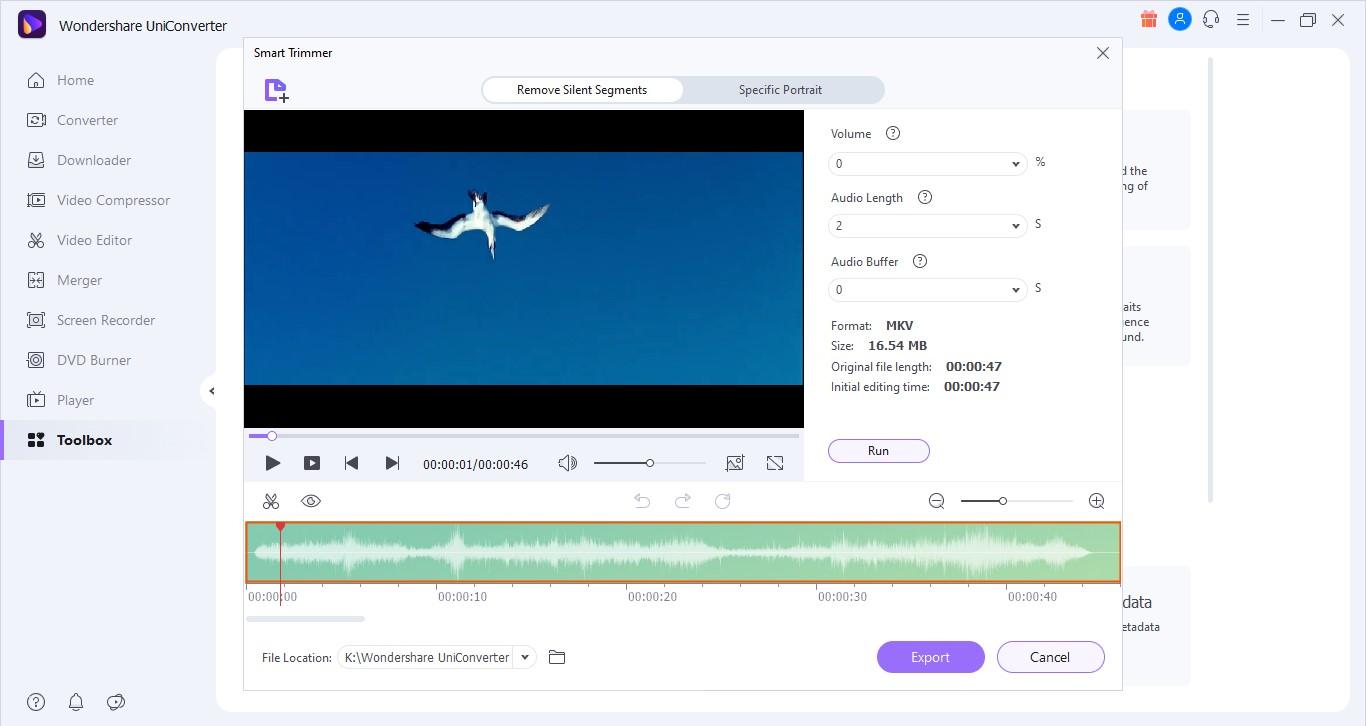1366x726 pixels.
Task: Mute the preview speaker icon
Action: pyautogui.click(x=567, y=463)
